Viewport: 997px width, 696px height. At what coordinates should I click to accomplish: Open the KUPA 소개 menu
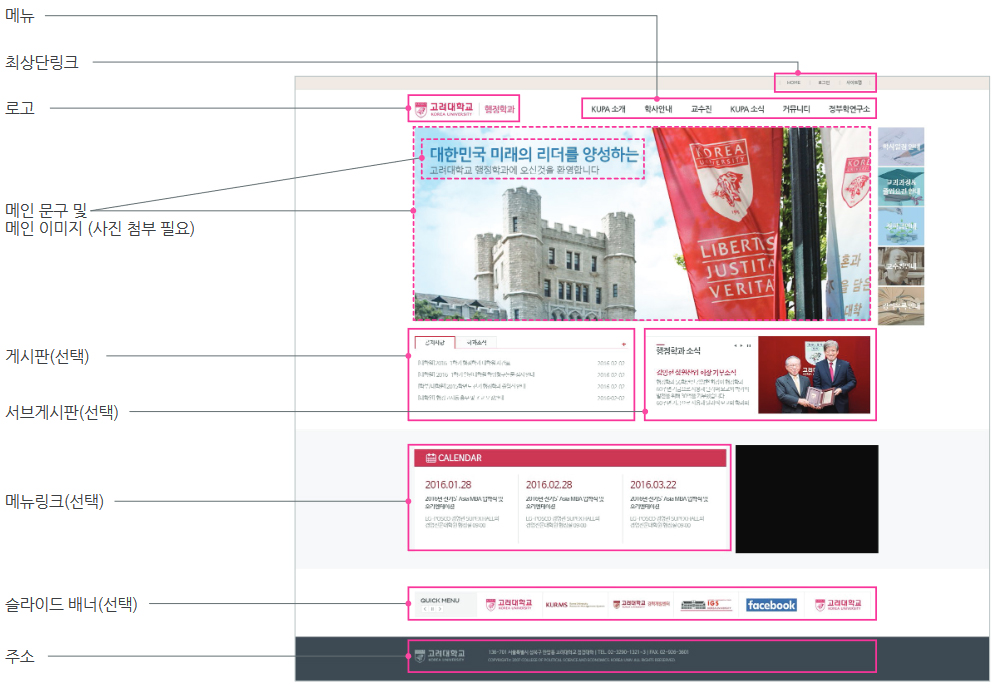pos(608,109)
